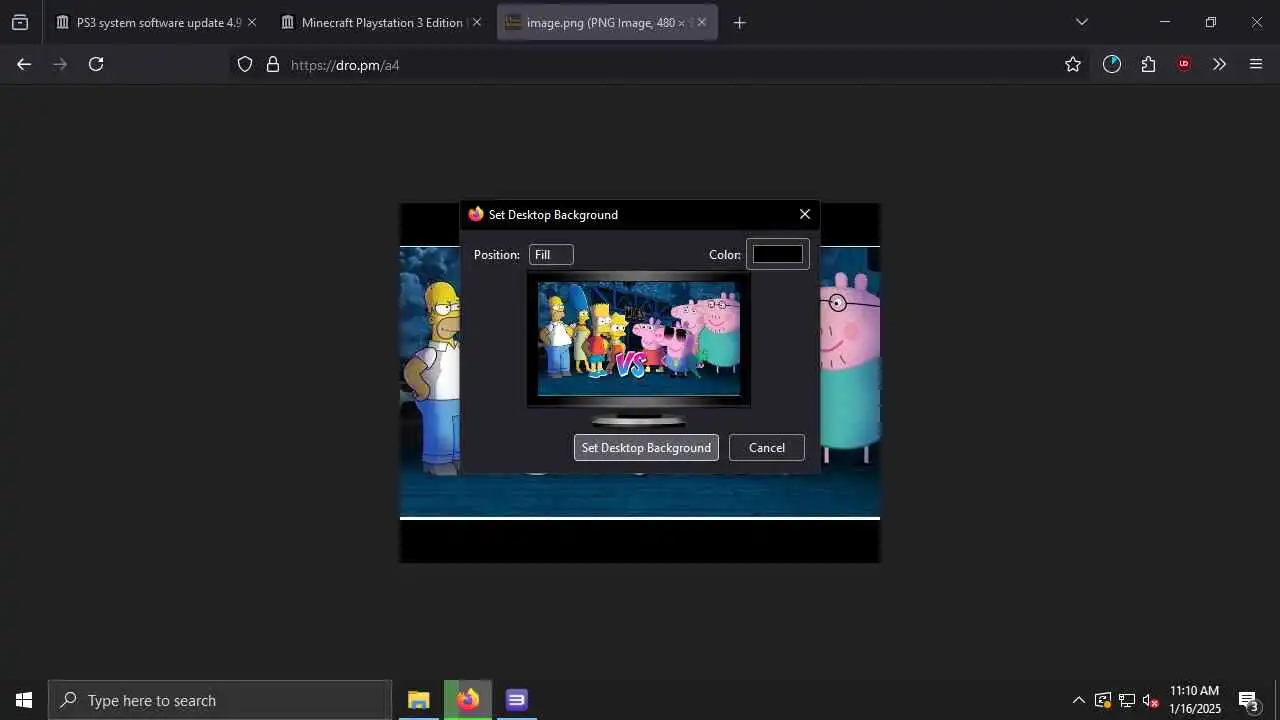
Task: Click the wallpaper preview monitor image
Action: 639,340
